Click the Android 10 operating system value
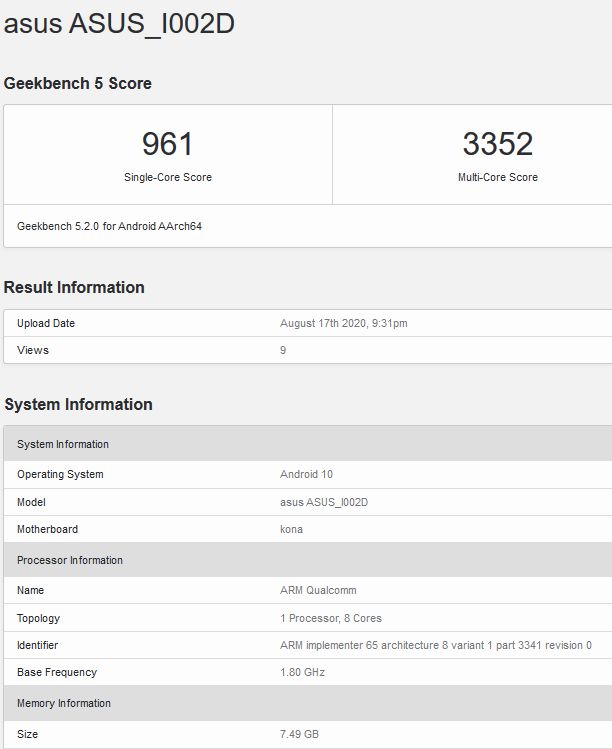This screenshot has height=749, width=612. pos(306,474)
